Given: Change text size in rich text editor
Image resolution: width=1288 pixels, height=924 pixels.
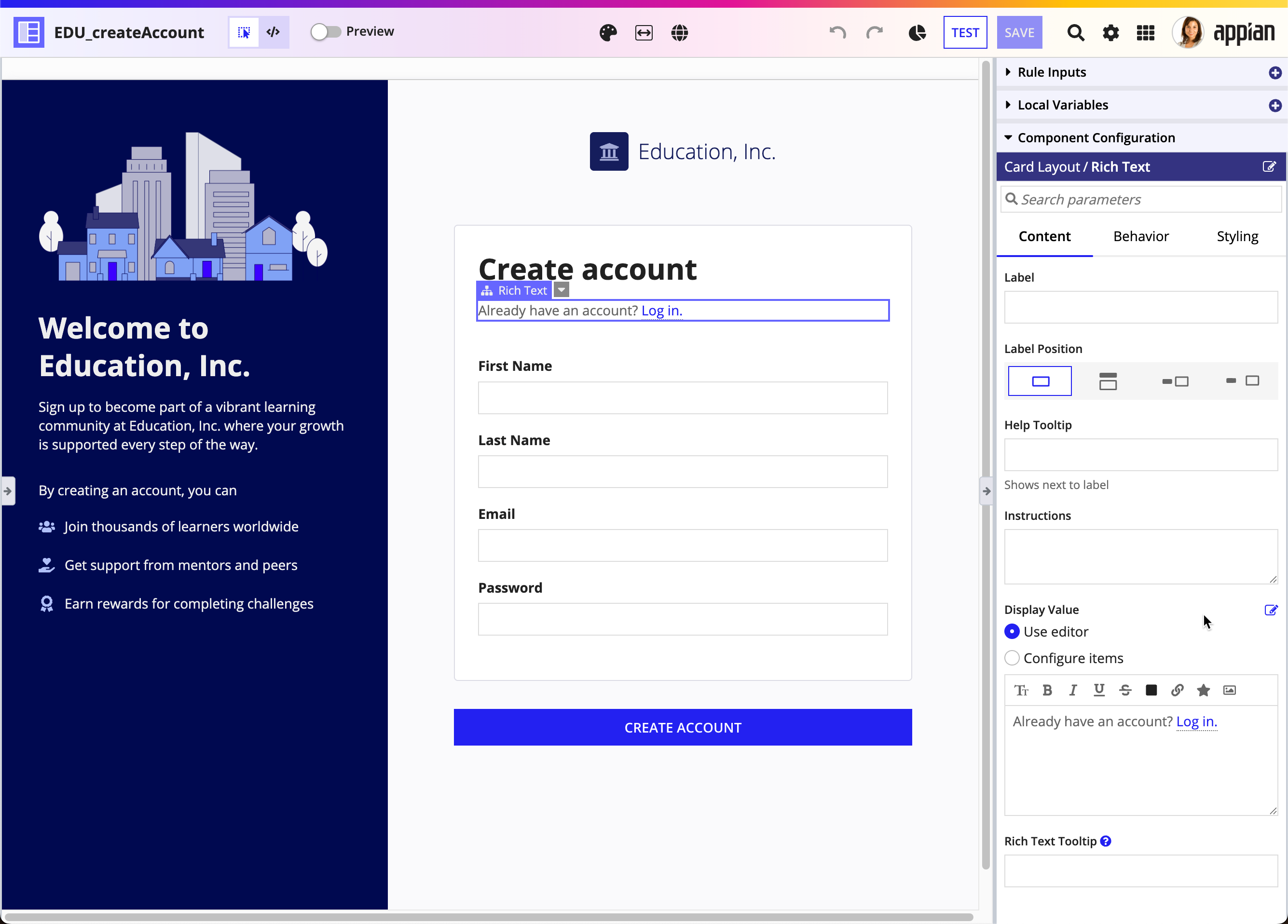Looking at the screenshot, I should [x=1021, y=690].
